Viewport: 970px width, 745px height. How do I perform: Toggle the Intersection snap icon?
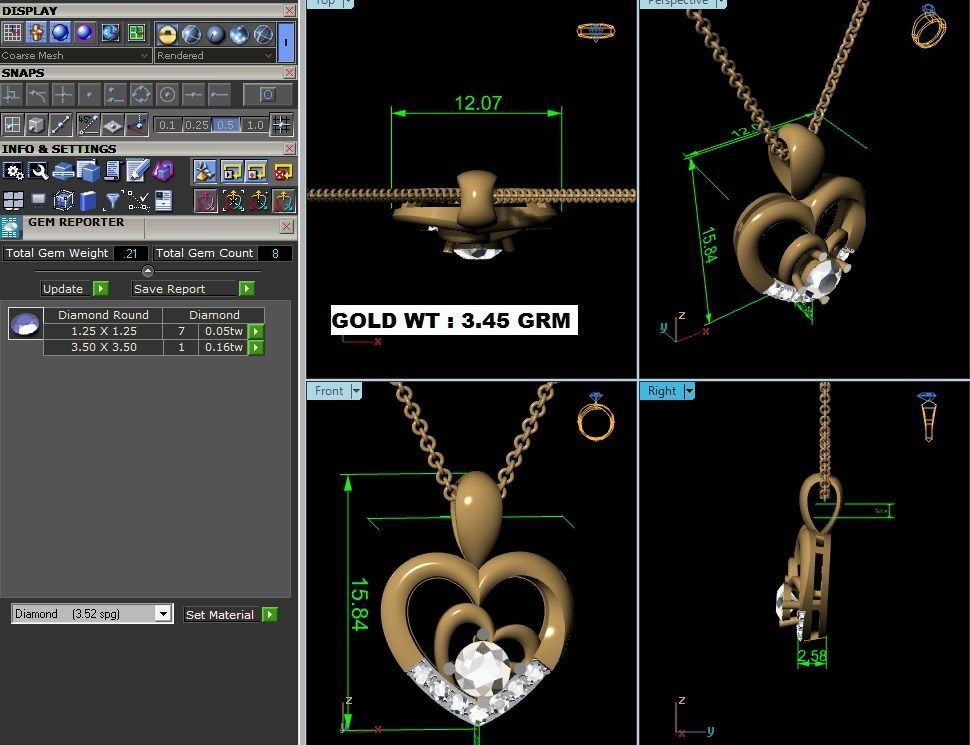[x=63, y=95]
